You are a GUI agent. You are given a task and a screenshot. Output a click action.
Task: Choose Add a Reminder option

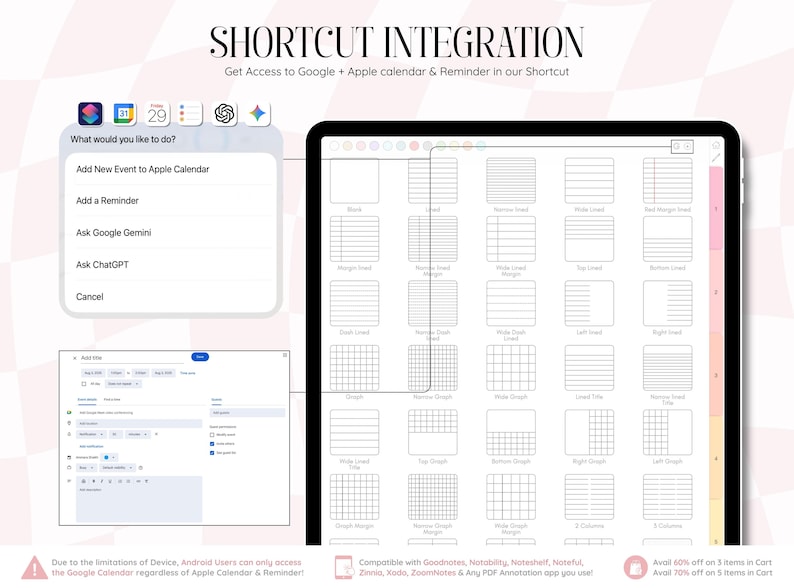point(171,201)
